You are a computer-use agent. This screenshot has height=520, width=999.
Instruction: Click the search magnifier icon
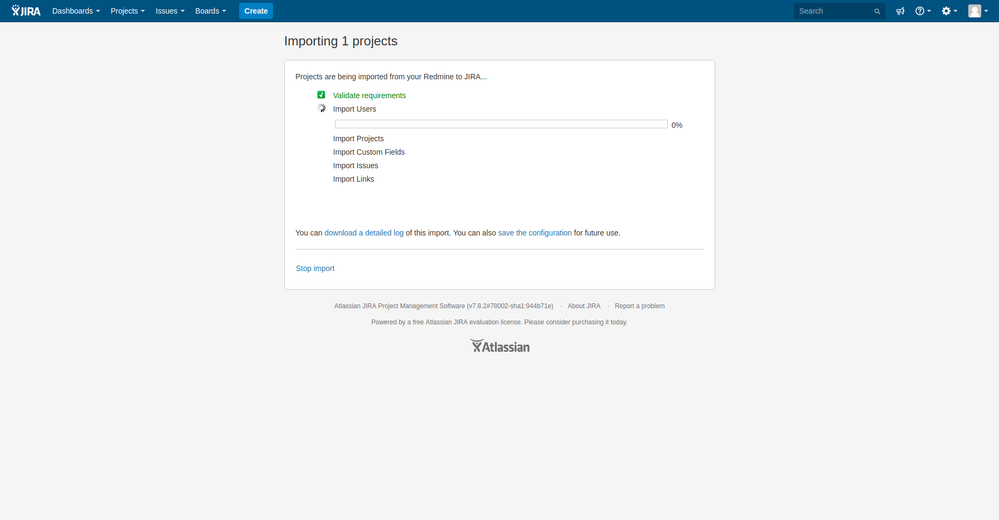877,11
